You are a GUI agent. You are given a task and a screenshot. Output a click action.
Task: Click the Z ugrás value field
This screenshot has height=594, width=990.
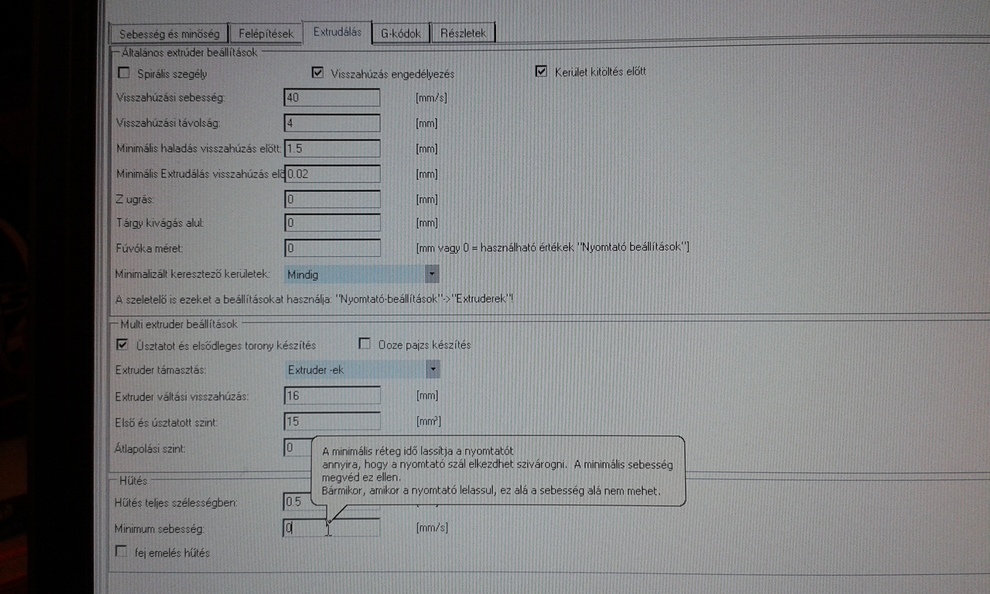(x=332, y=198)
